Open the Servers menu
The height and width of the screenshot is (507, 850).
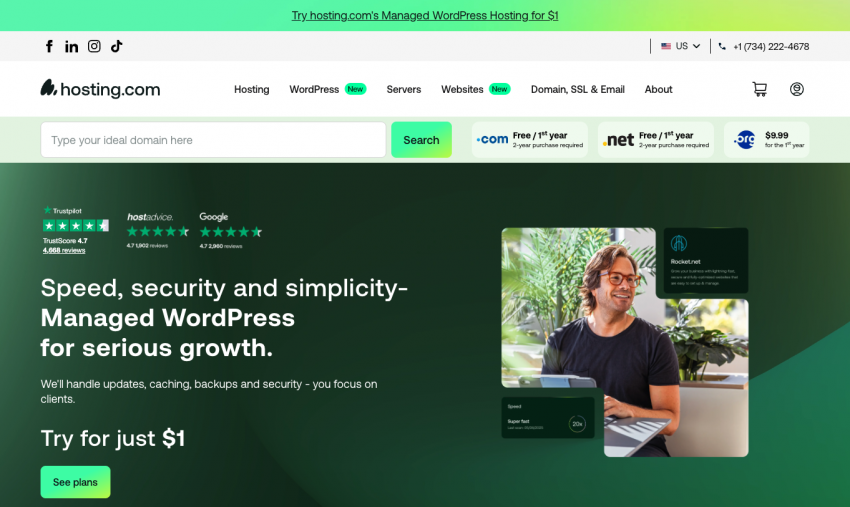point(404,89)
